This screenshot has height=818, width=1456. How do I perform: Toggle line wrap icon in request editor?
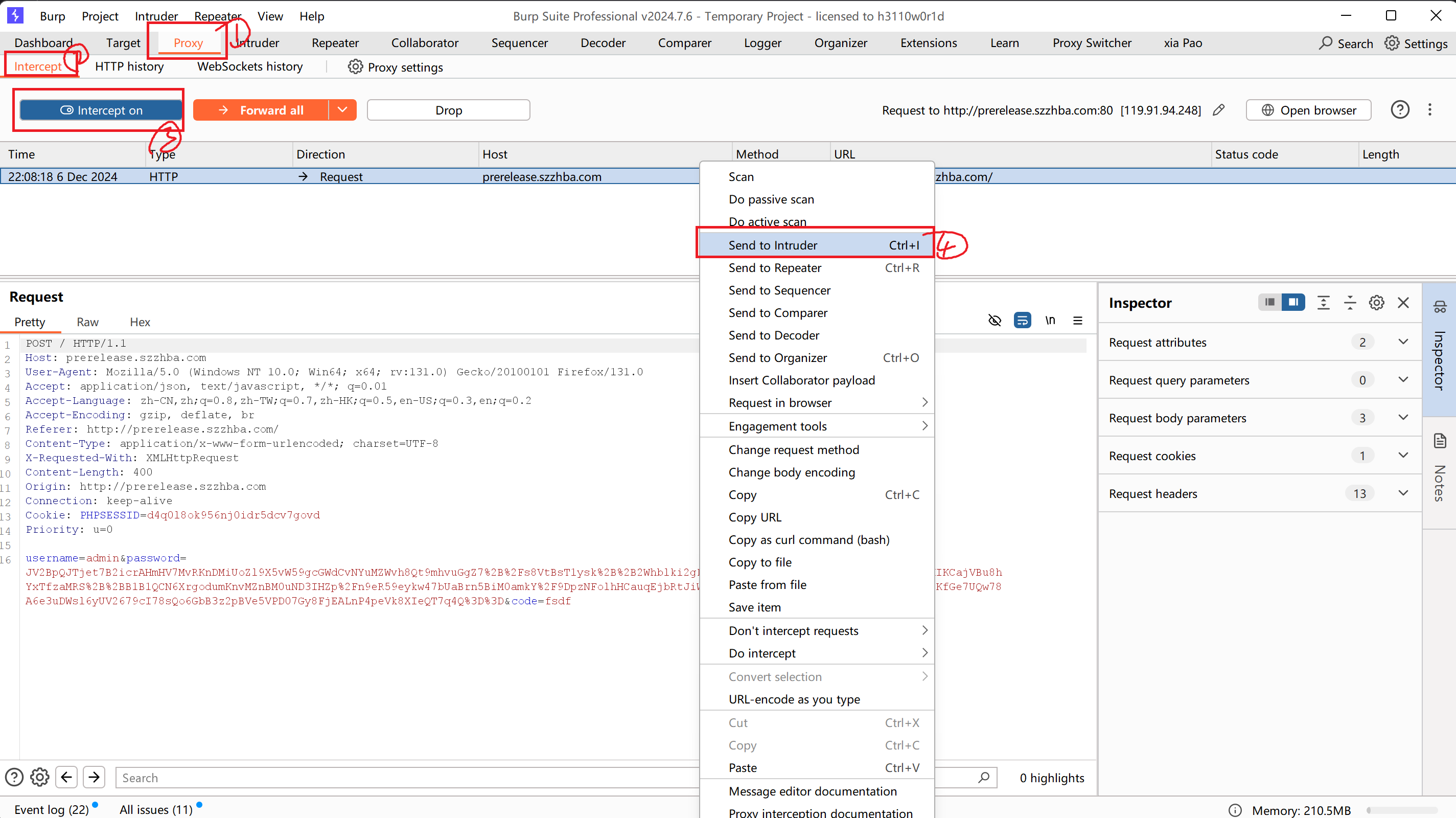coord(1022,321)
